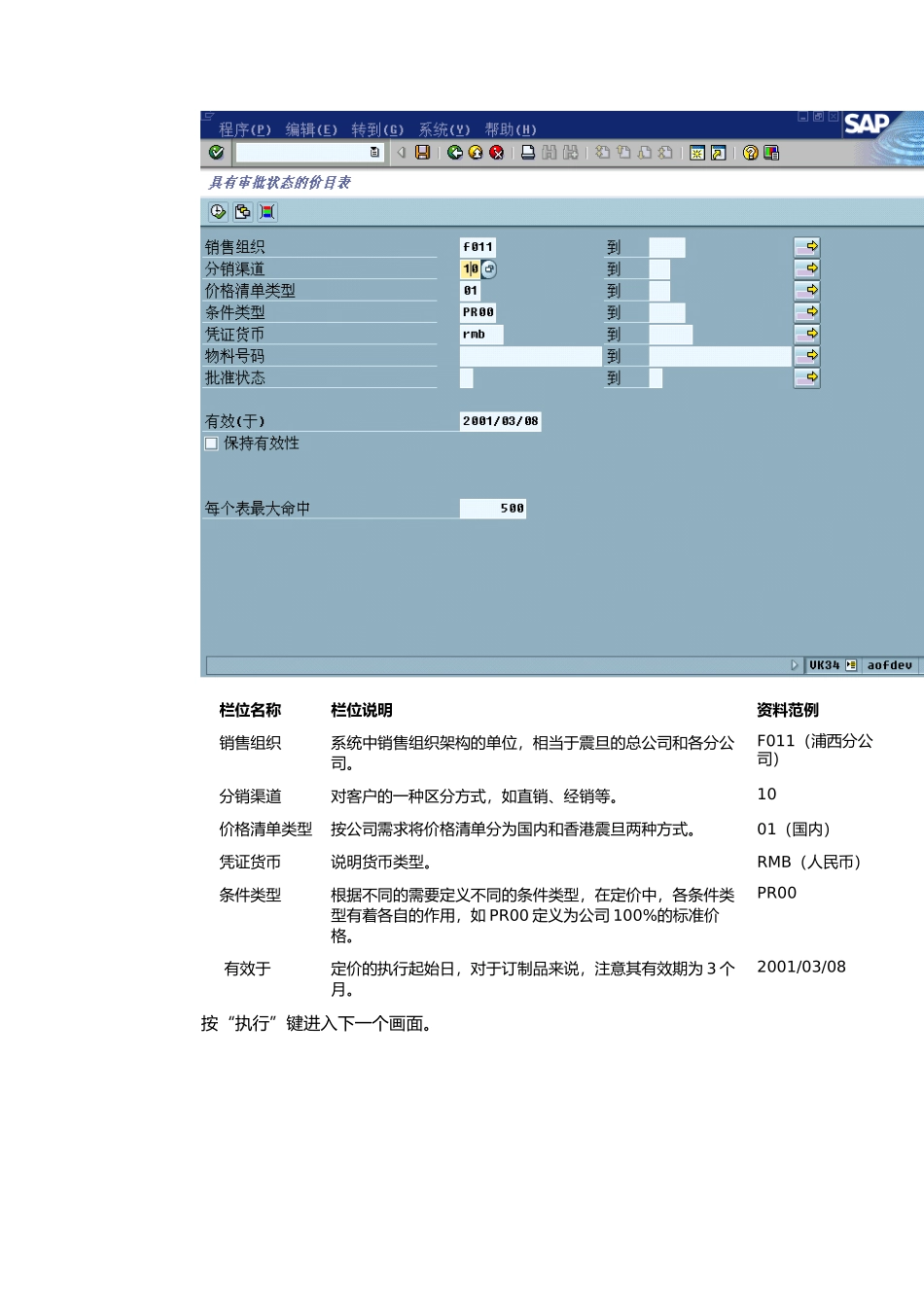
Task: Click the 销售组织 field containing F011
Action: click(x=478, y=247)
